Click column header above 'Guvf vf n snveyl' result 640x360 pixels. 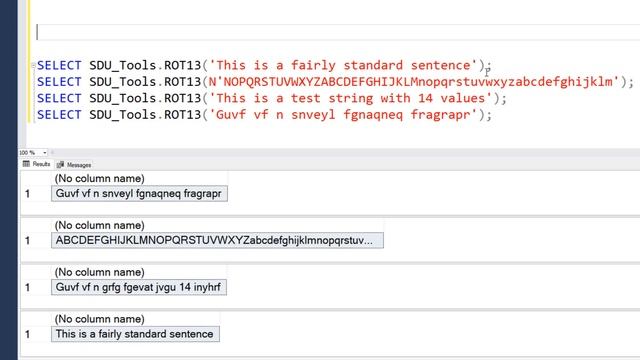139,179
